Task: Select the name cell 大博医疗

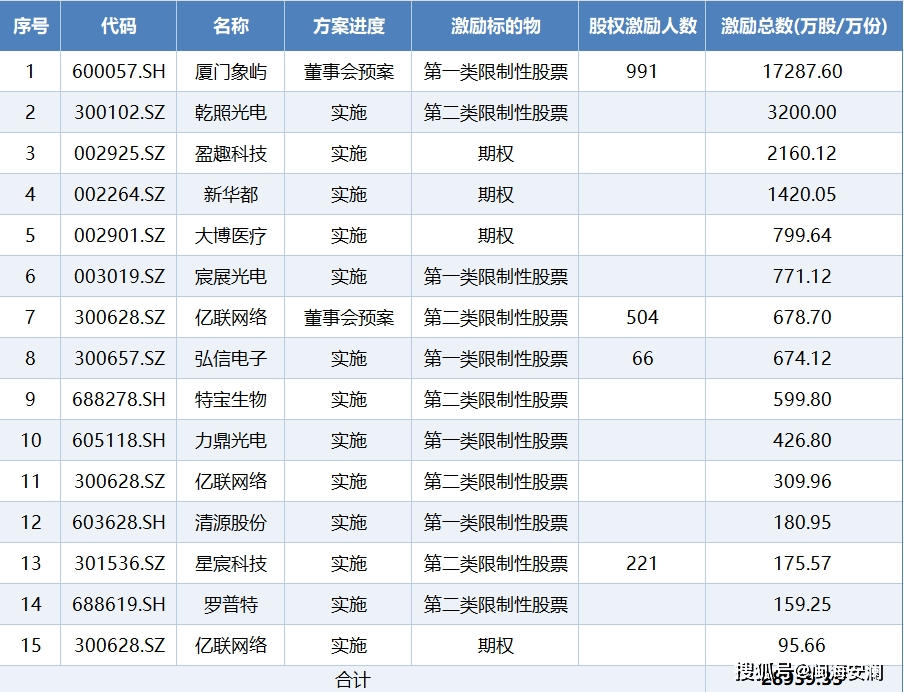Action: pyautogui.click(x=231, y=235)
